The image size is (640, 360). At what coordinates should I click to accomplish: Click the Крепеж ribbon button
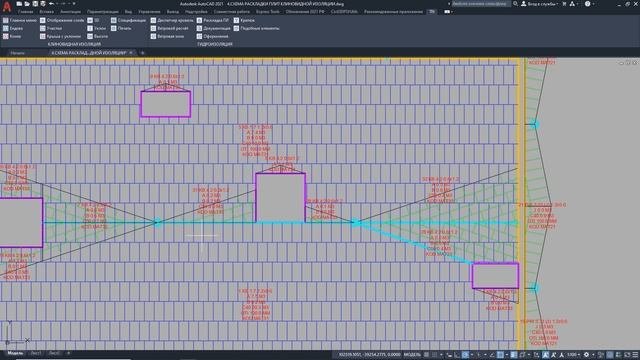(x=244, y=20)
